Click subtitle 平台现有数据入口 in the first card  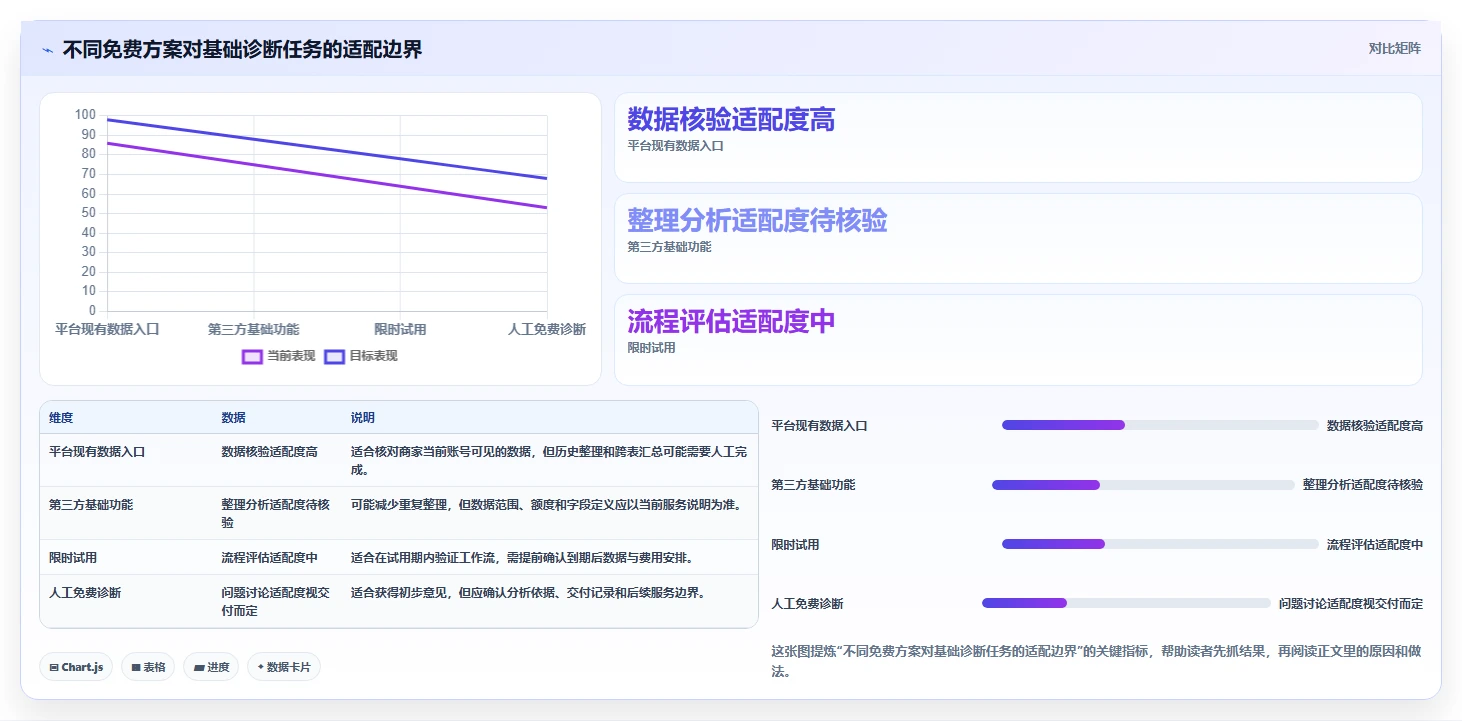pyautogui.click(x=676, y=146)
